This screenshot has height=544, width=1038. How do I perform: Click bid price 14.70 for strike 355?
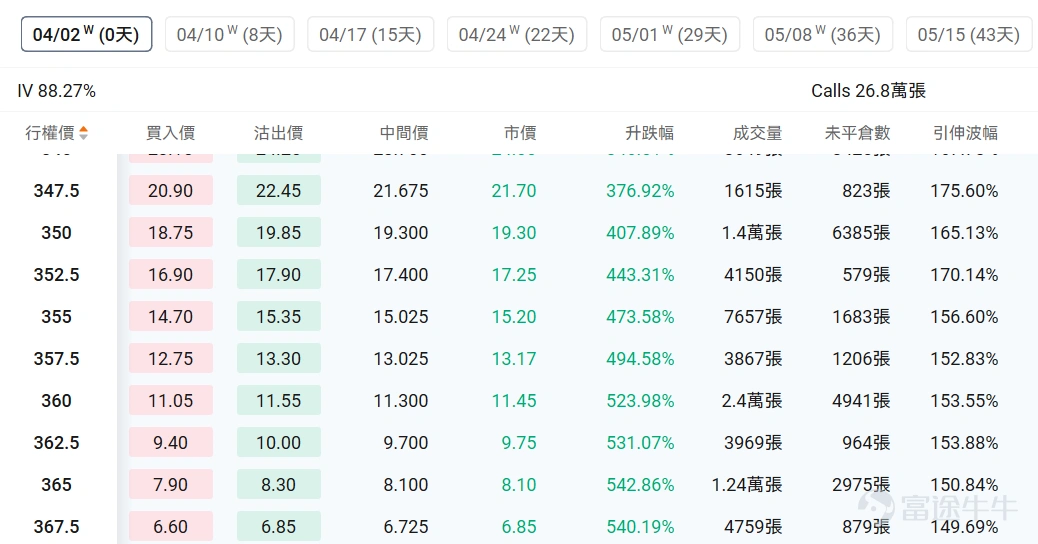tap(171, 316)
